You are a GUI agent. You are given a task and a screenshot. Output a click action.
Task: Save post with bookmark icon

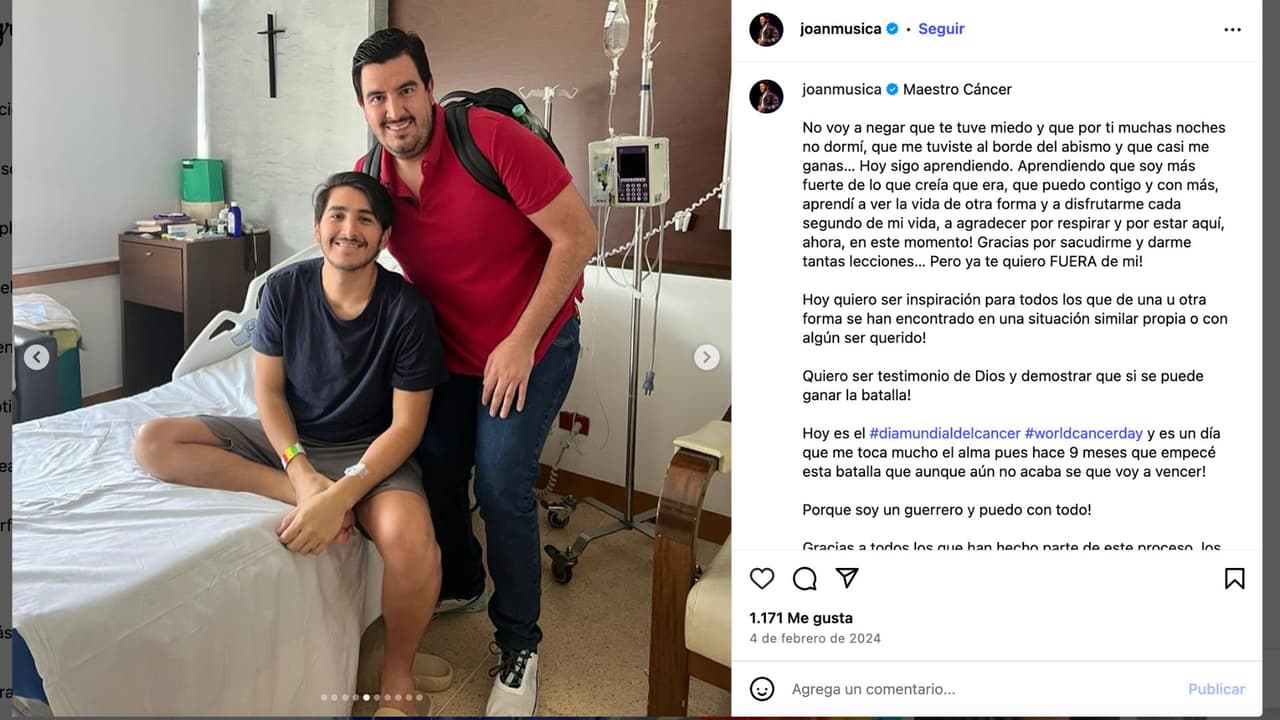tap(1235, 578)
